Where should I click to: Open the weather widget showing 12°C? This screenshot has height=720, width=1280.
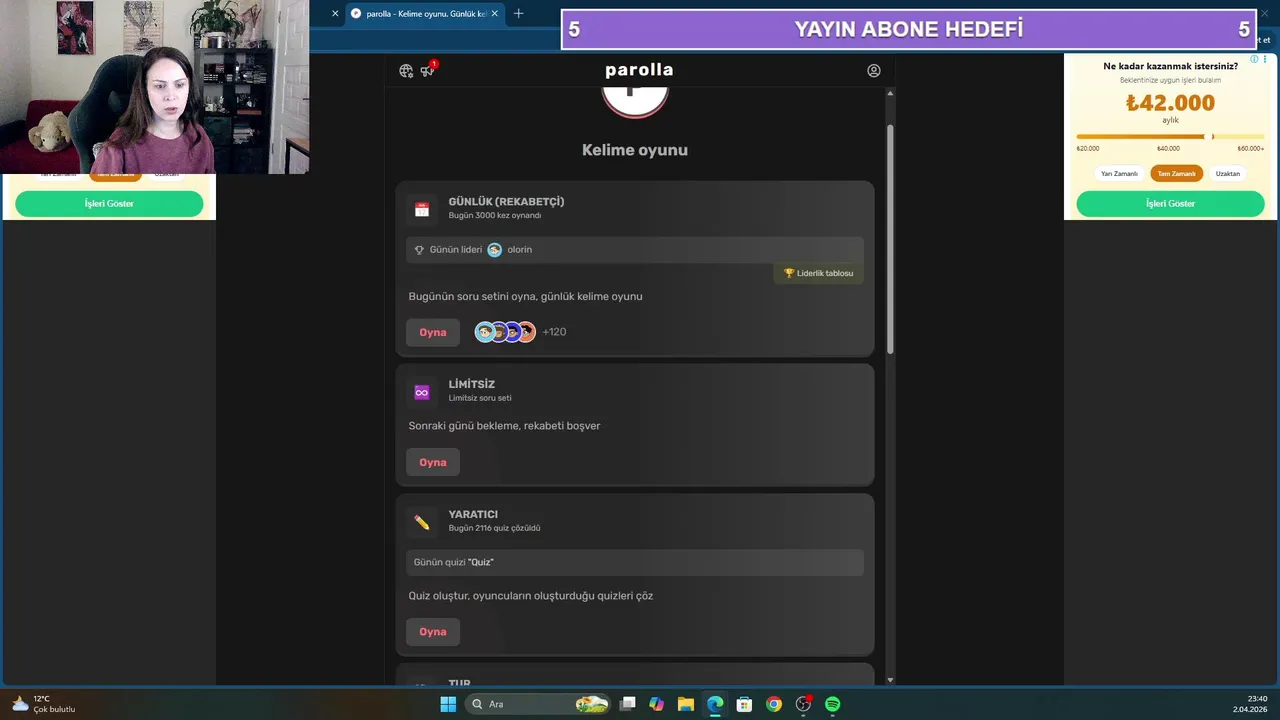tap(43, 704)
